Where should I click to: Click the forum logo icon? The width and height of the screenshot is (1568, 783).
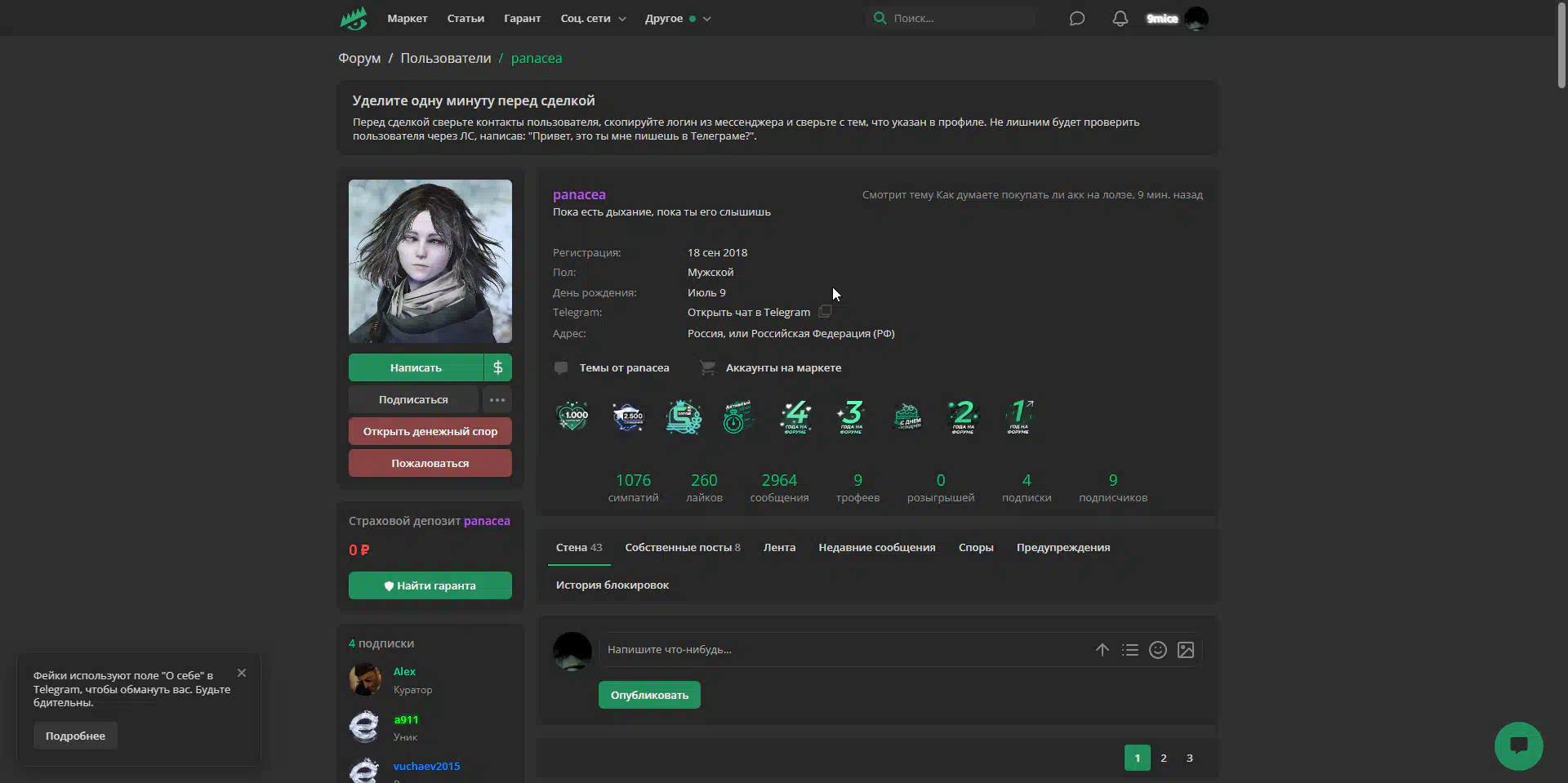(x=354, y=18)
